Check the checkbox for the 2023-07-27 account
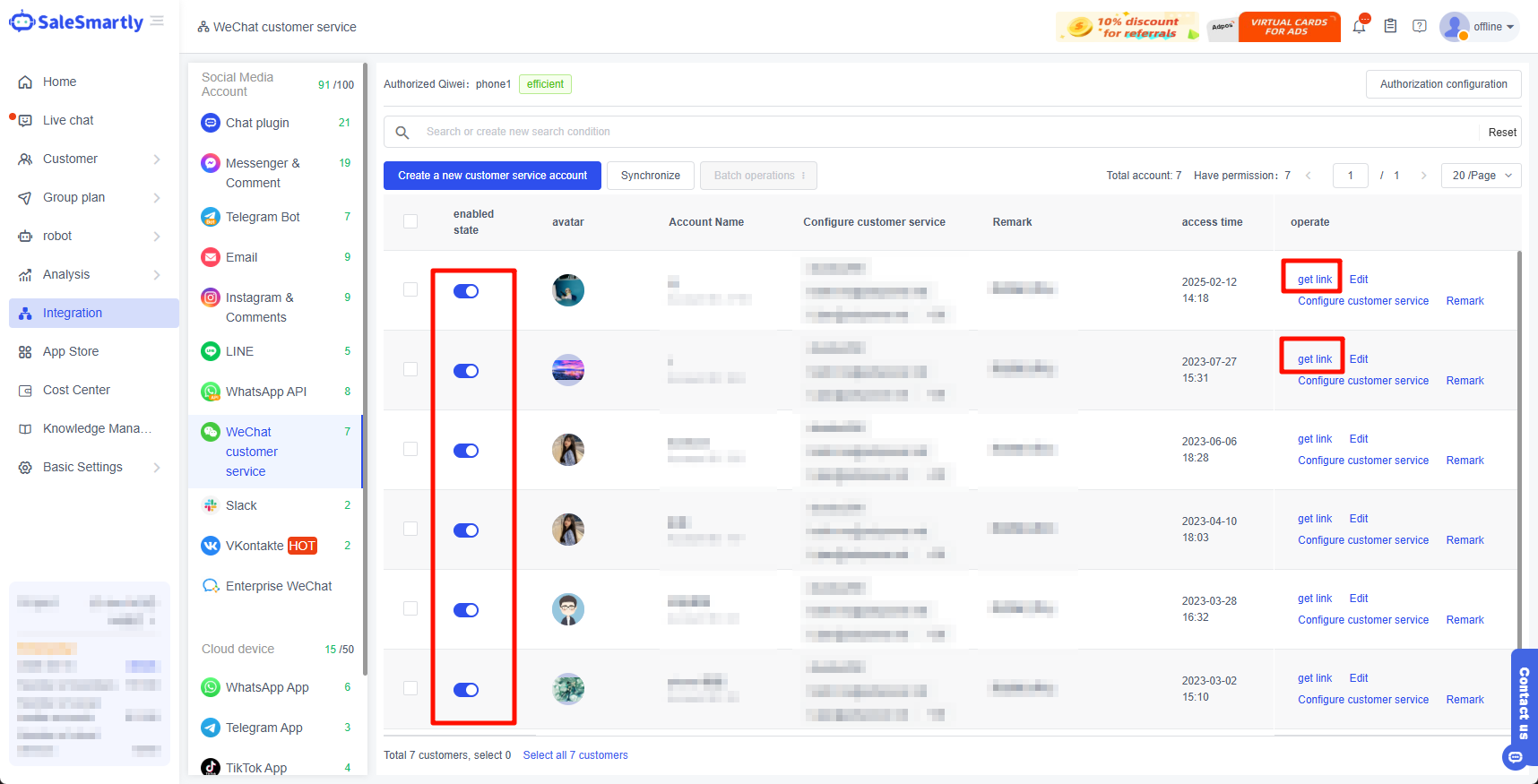Image resolution: width=1538 pixels, height=784 pixels. 410,369
